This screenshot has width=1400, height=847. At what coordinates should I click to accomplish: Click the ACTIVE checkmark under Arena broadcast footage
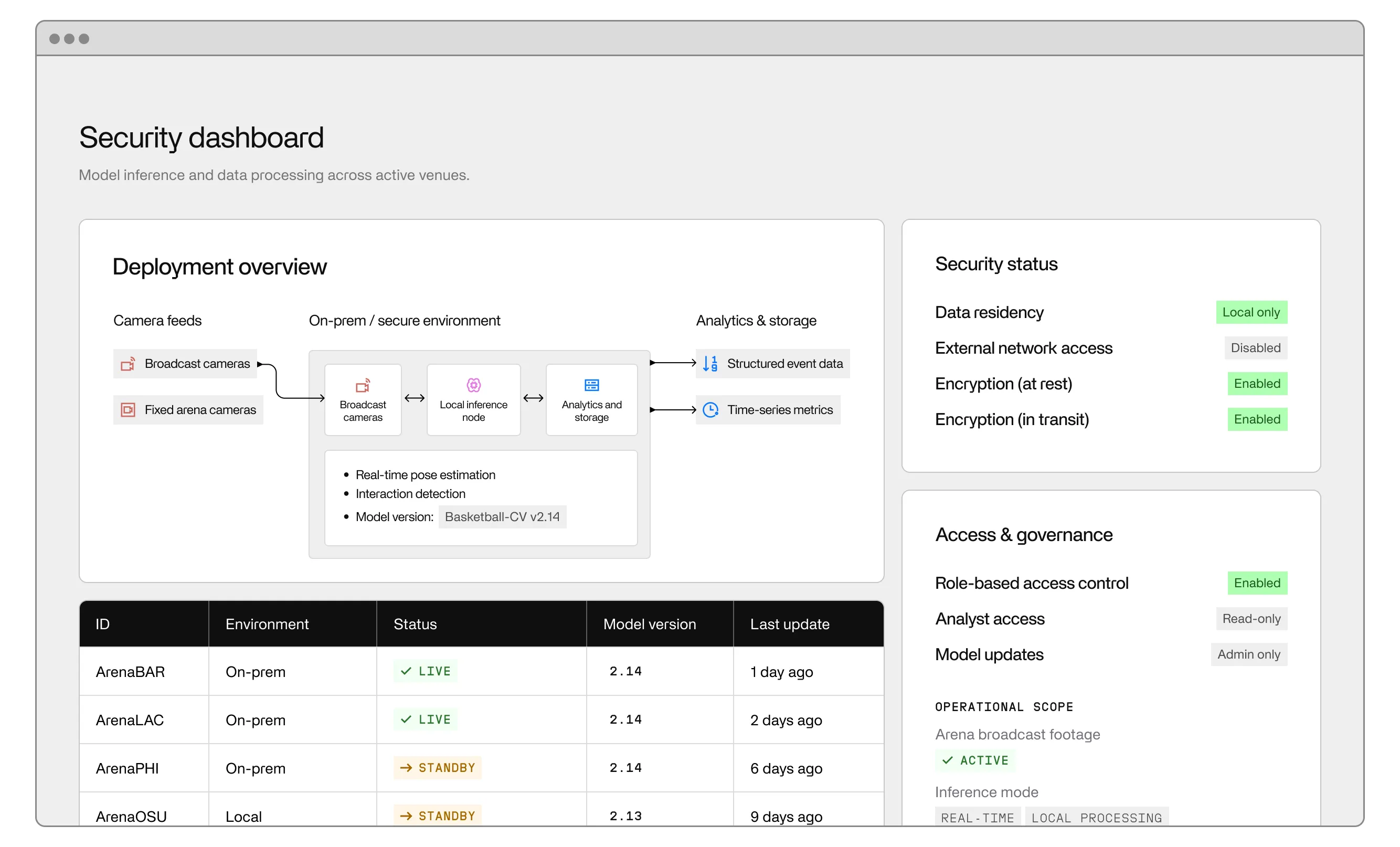pos(947,760)
